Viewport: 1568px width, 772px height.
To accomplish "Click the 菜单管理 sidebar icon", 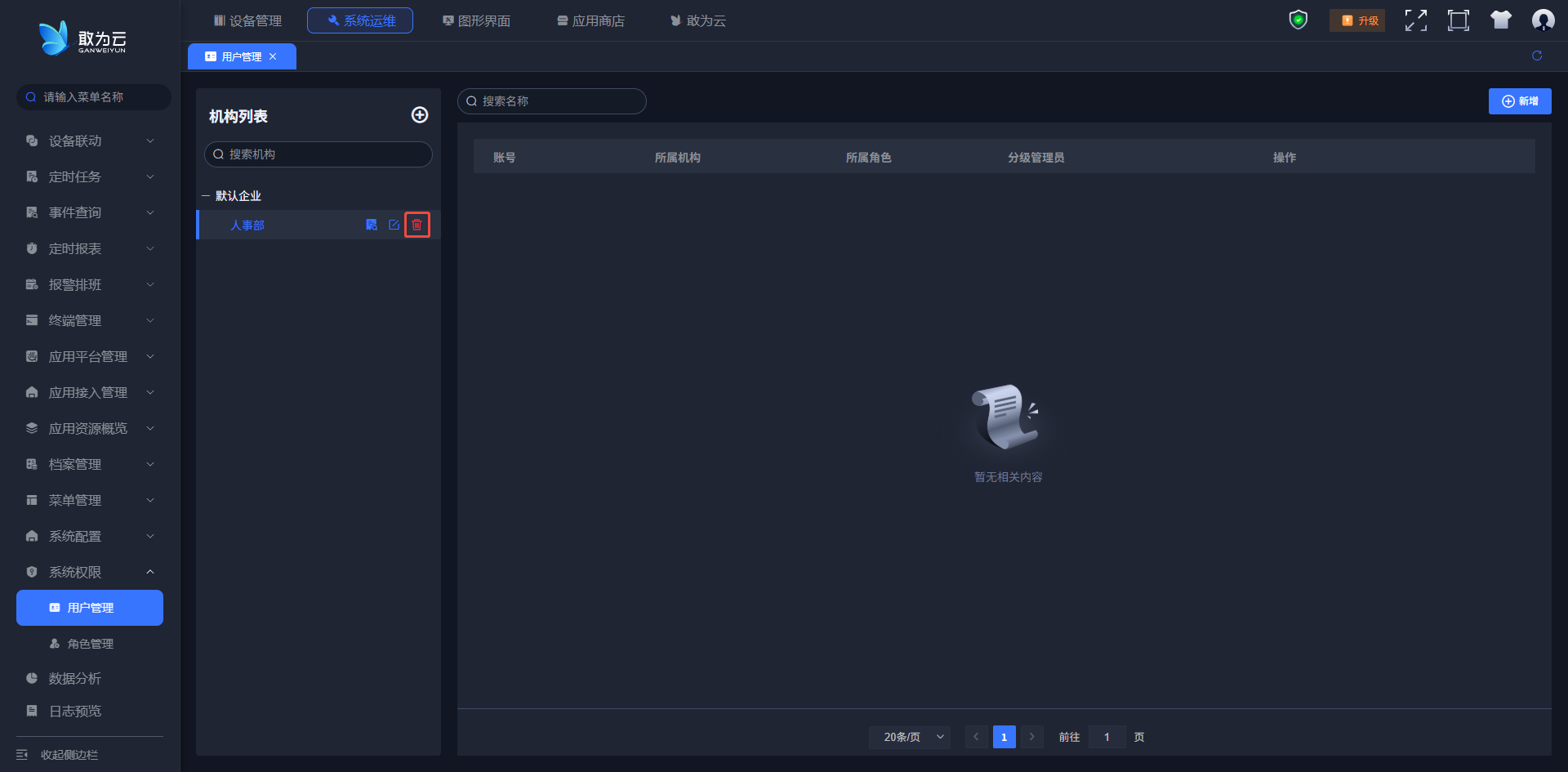I will click(32, 500).
